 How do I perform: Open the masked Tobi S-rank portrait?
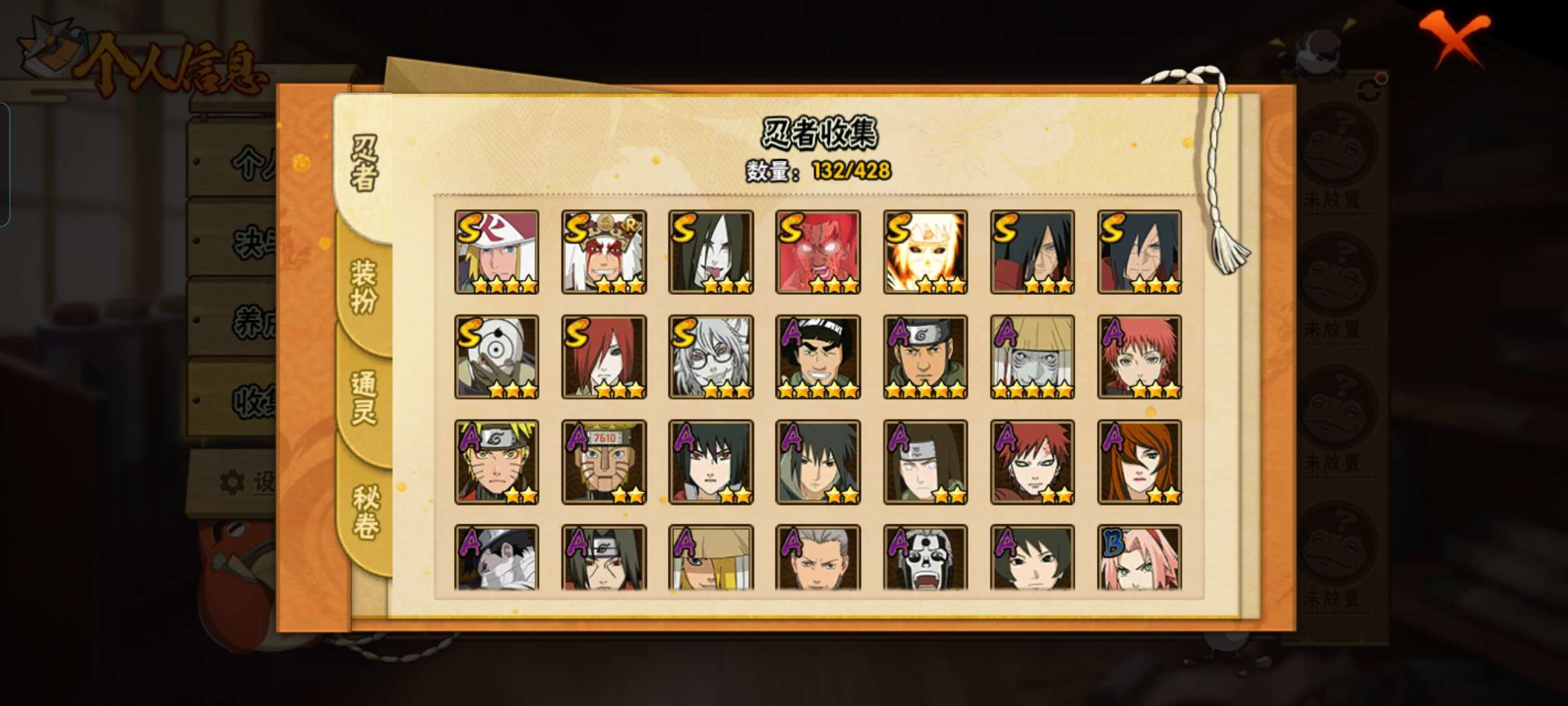[497, 357]
